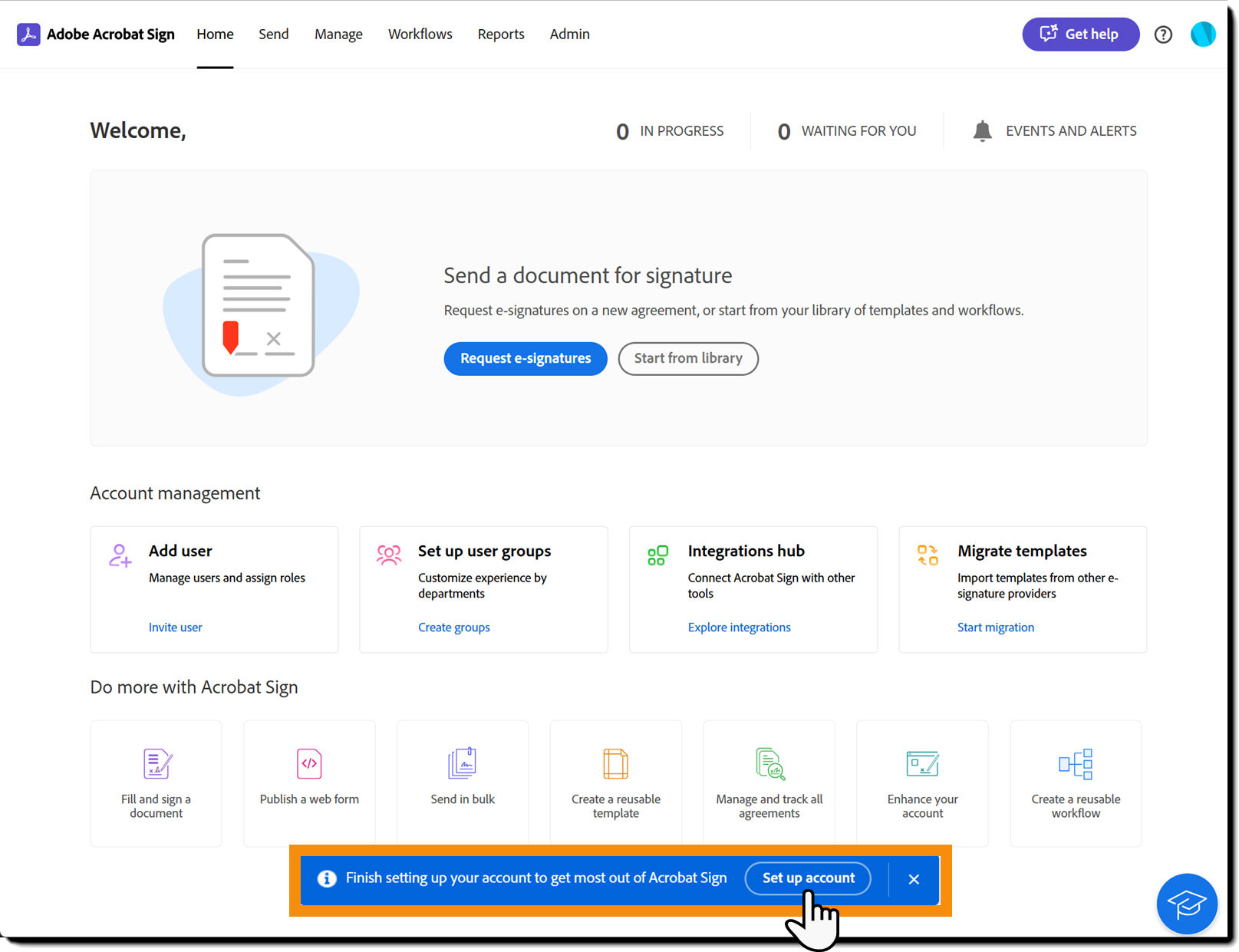The image size is (1239, 952).
Task: Click the Set up account button
Action: coord(808,878)
